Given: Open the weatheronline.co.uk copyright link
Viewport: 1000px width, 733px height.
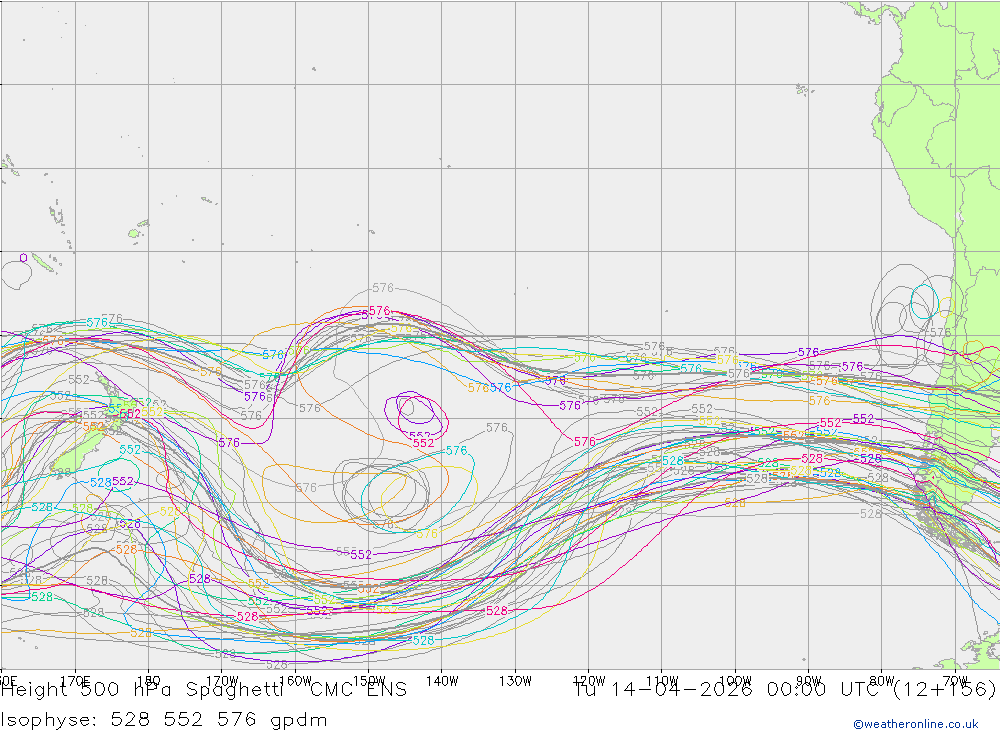Looking at the screenshot, I should [x=916, y=724].
